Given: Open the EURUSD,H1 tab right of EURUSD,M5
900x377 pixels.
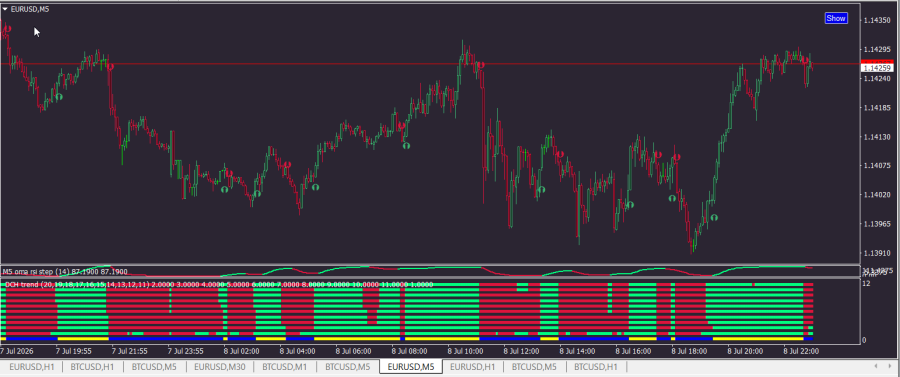Looking at the screenshot, I should coord(472,366).
